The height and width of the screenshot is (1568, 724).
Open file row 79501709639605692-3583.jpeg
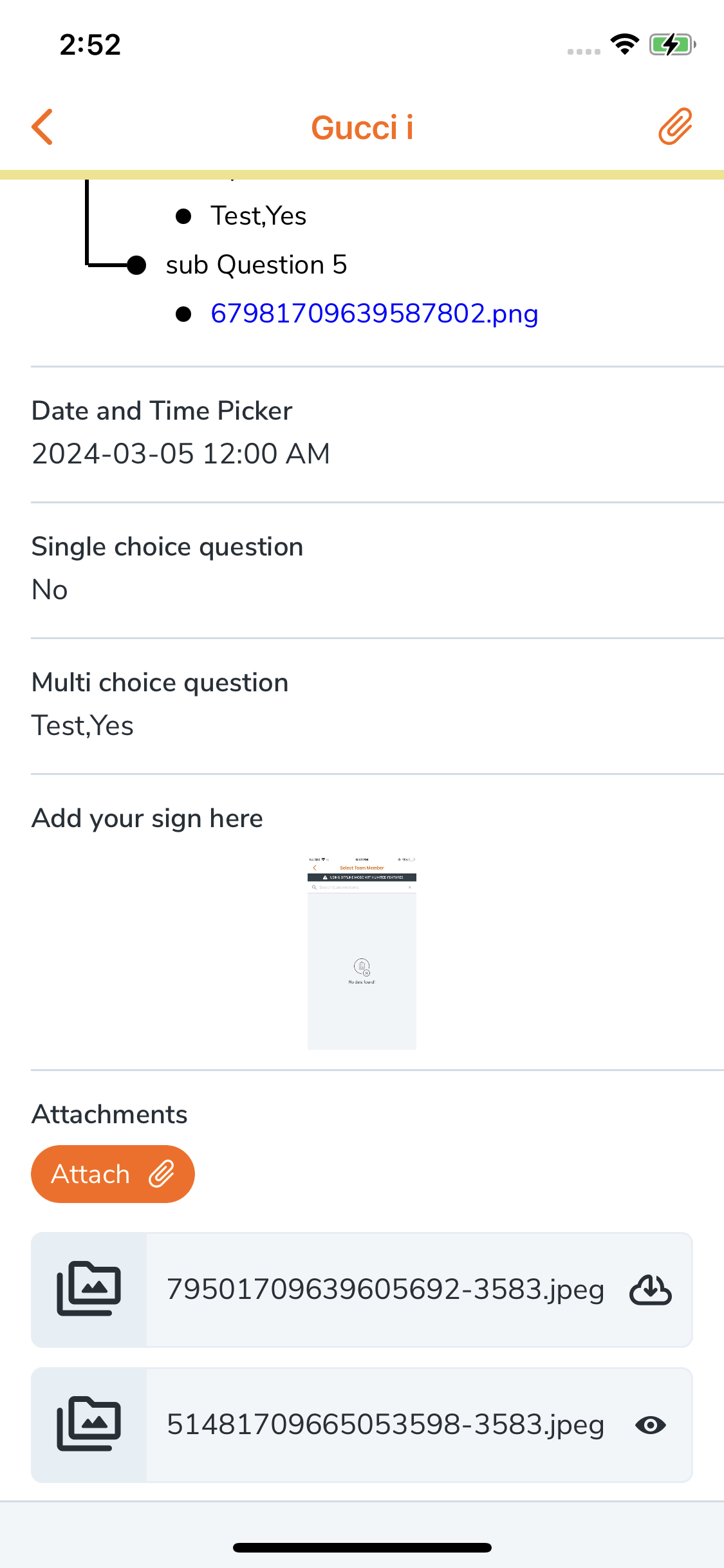(385, 1290)
